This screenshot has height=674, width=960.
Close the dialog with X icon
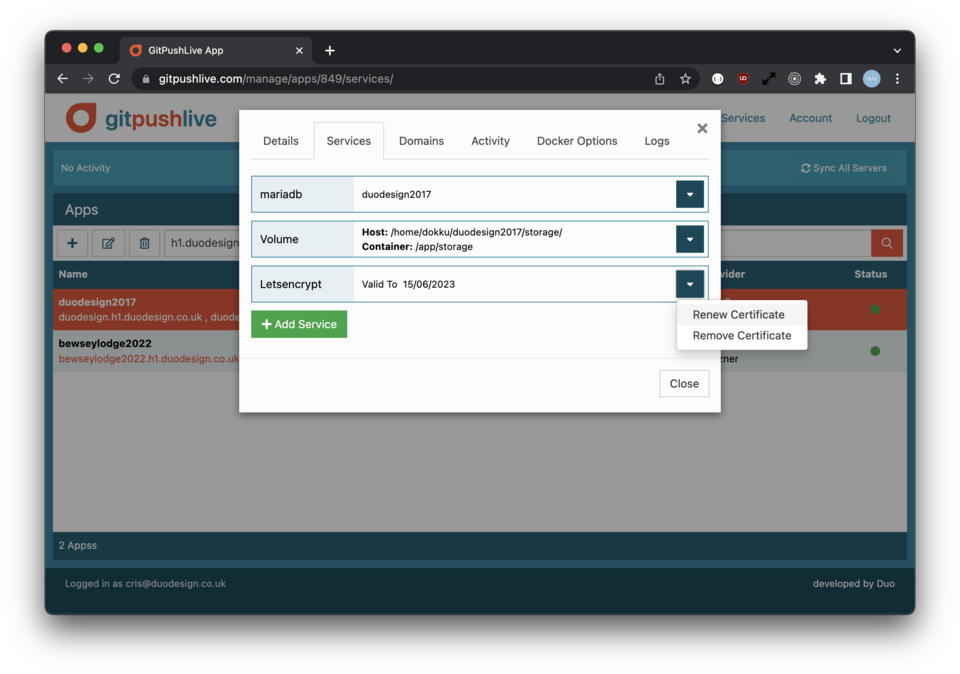coord(702,128)
